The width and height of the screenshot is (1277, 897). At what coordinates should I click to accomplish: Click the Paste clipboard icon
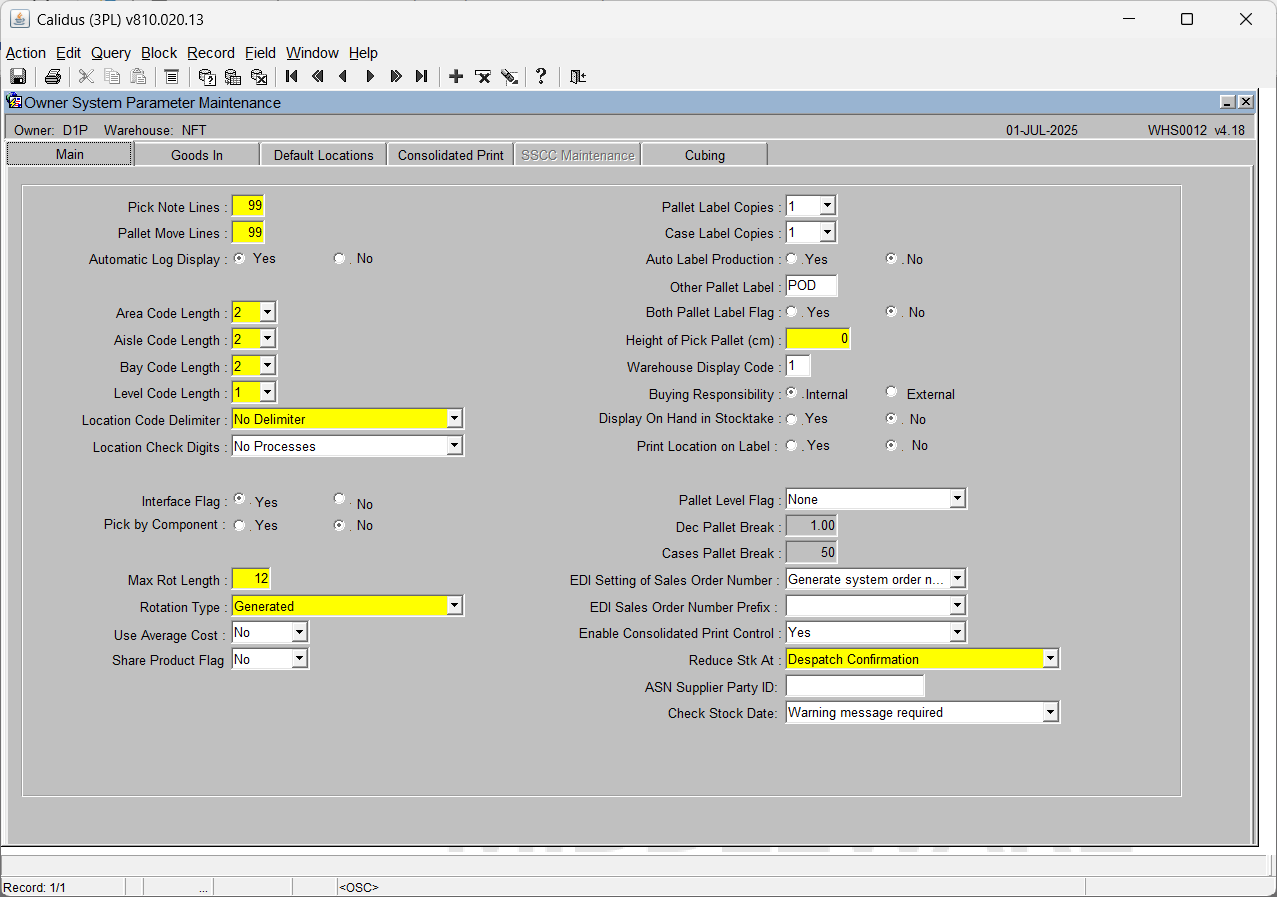[138, 76]
